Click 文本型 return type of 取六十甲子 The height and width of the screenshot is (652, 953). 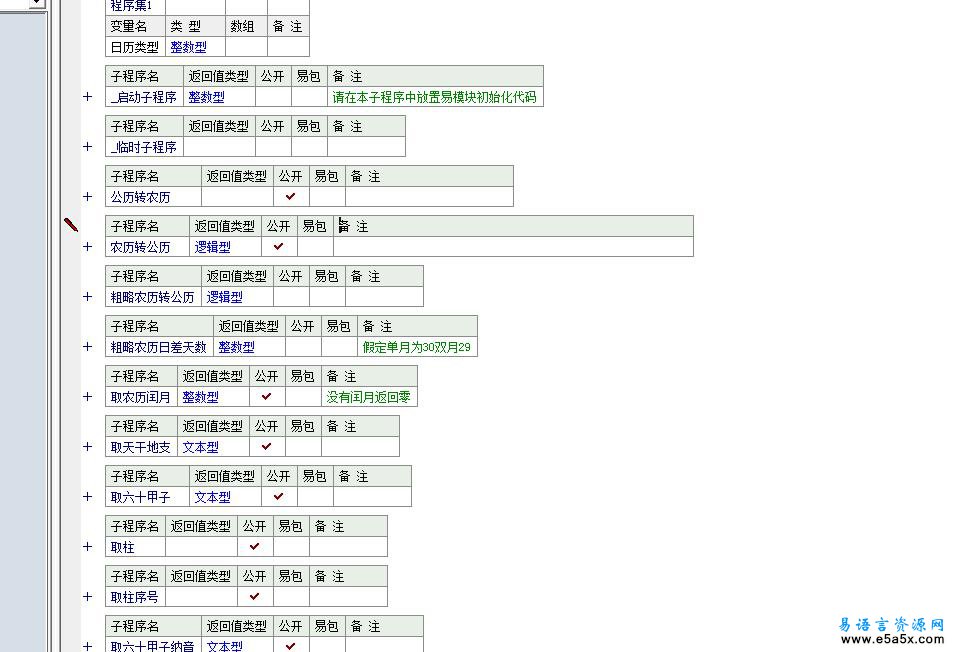pyautogui.click(x=213, y=496)
